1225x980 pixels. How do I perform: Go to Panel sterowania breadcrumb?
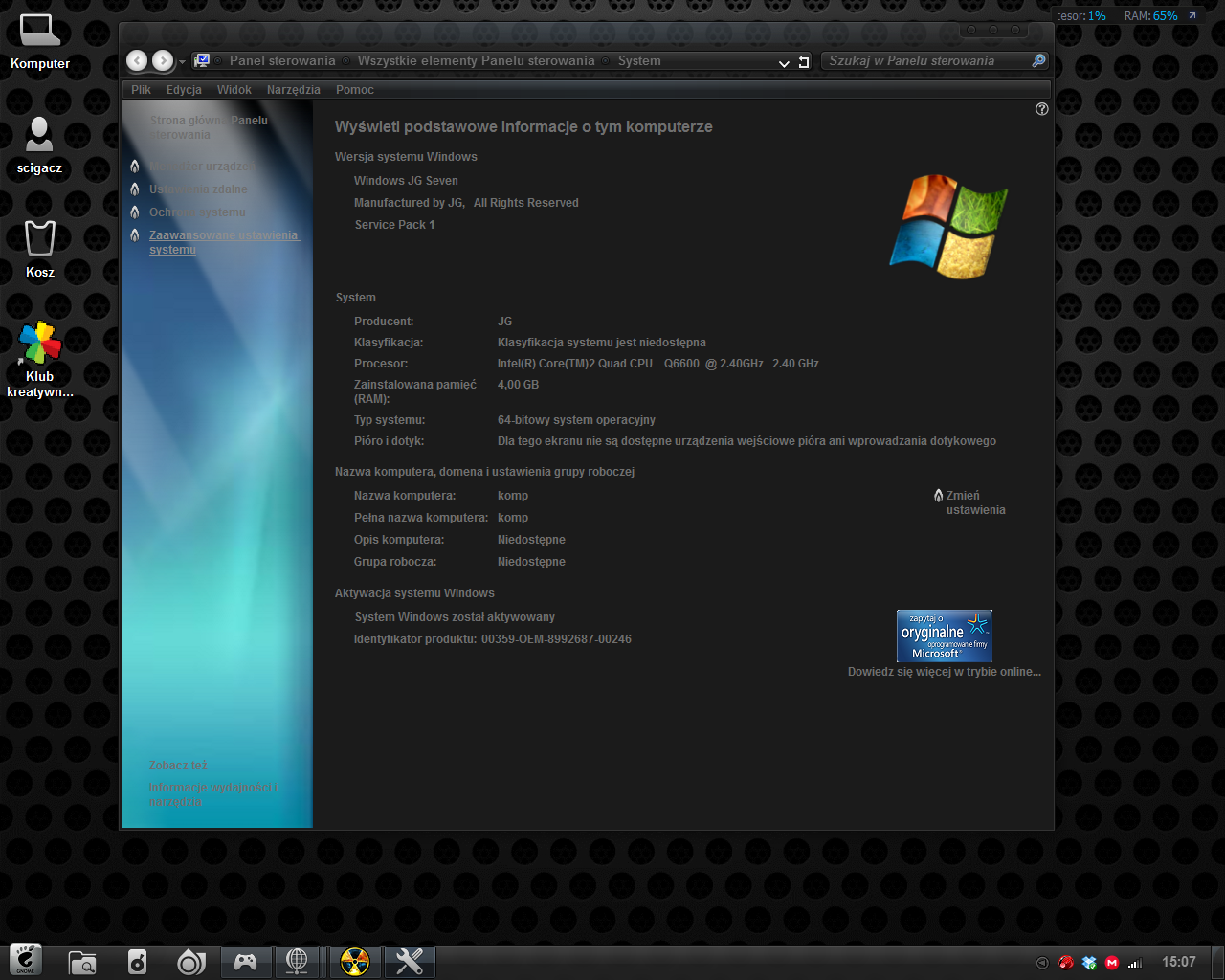[x=282, y=60]
